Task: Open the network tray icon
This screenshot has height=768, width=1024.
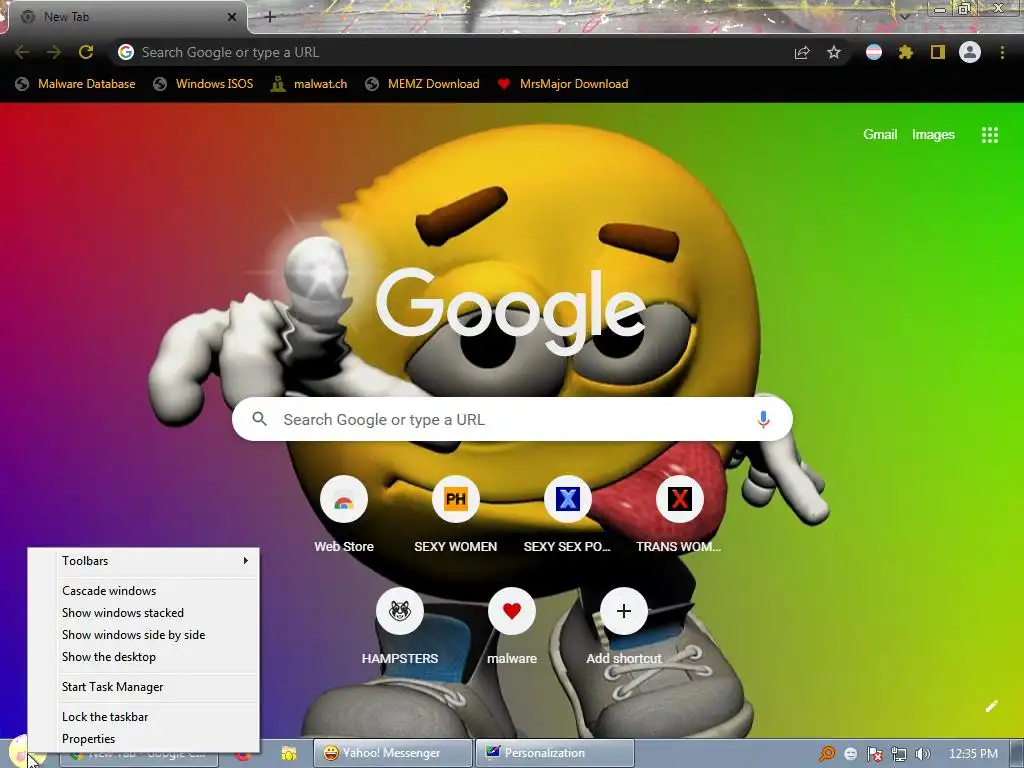Action: (x=899, y=754)
